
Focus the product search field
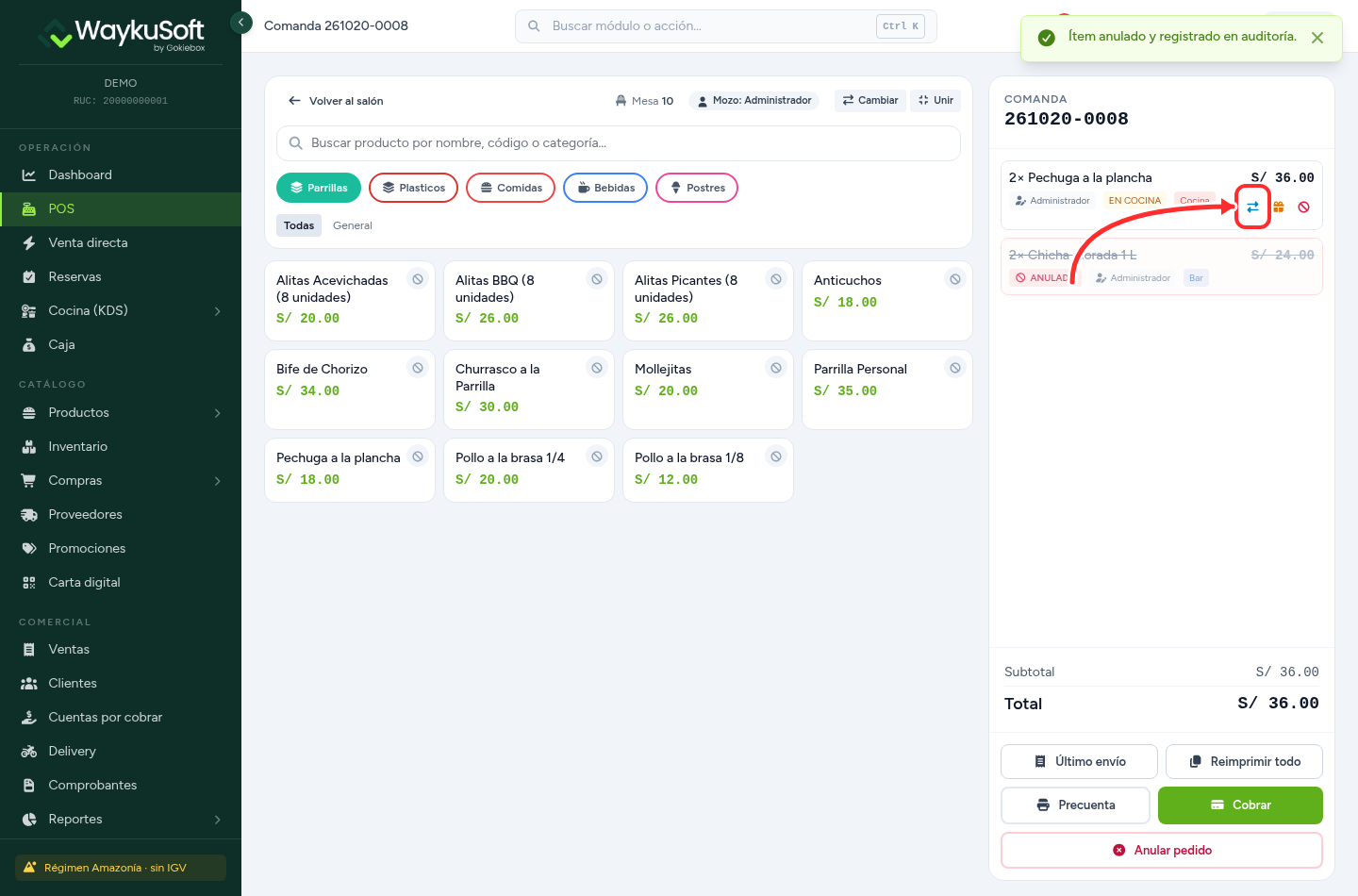(619, 143)
